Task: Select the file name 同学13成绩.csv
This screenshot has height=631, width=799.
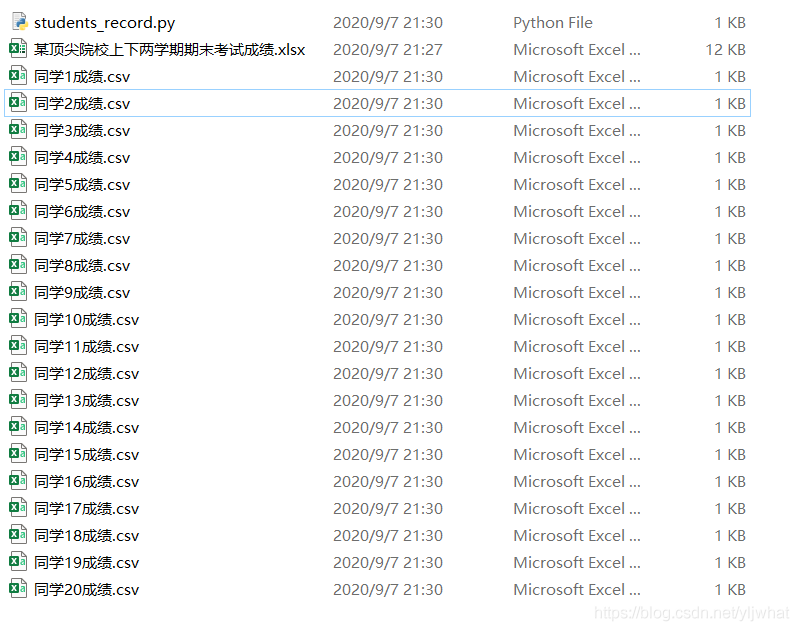Action: [87, 401]
